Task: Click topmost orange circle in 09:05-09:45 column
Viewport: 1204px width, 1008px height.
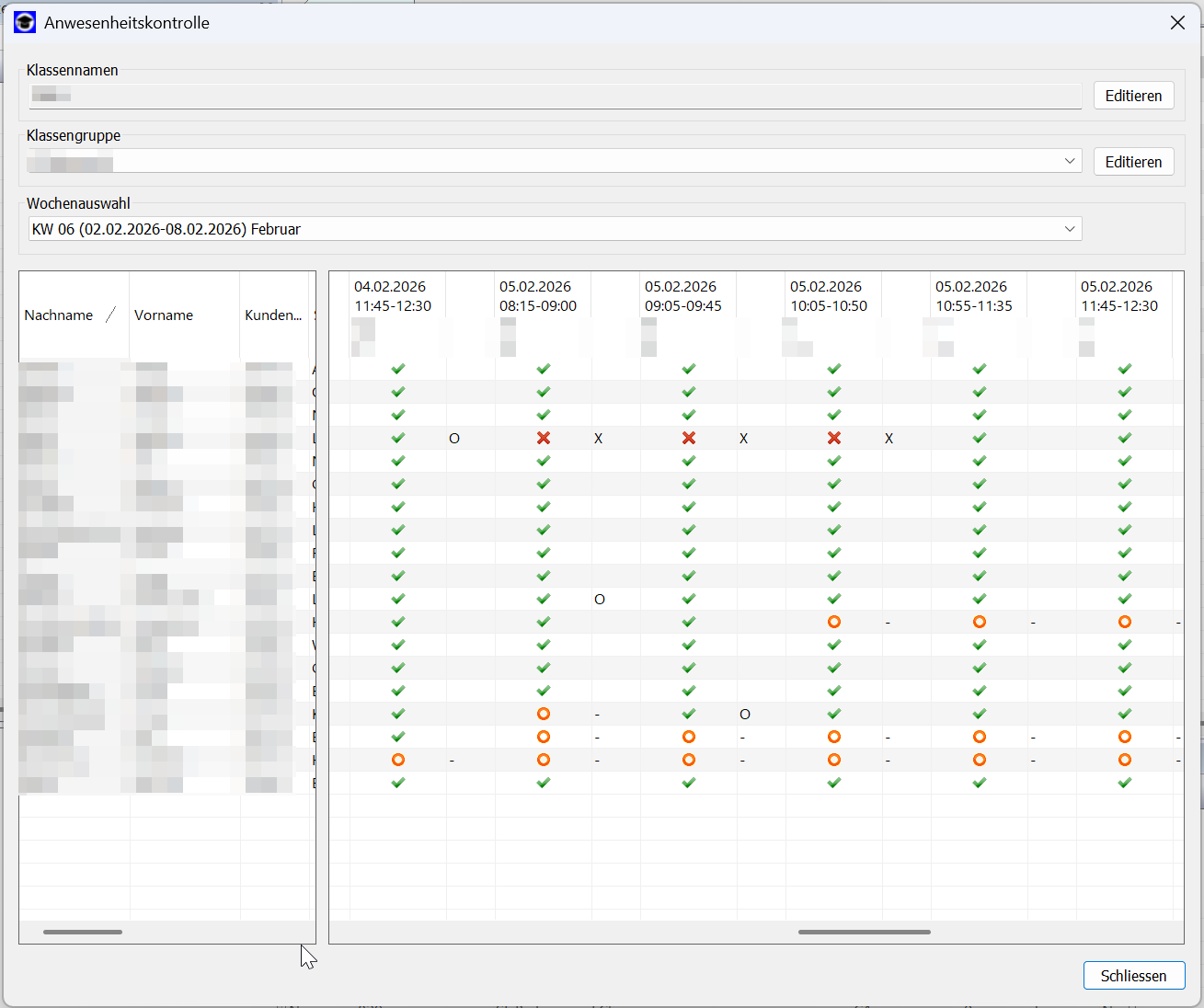Action: coord(689,737)
